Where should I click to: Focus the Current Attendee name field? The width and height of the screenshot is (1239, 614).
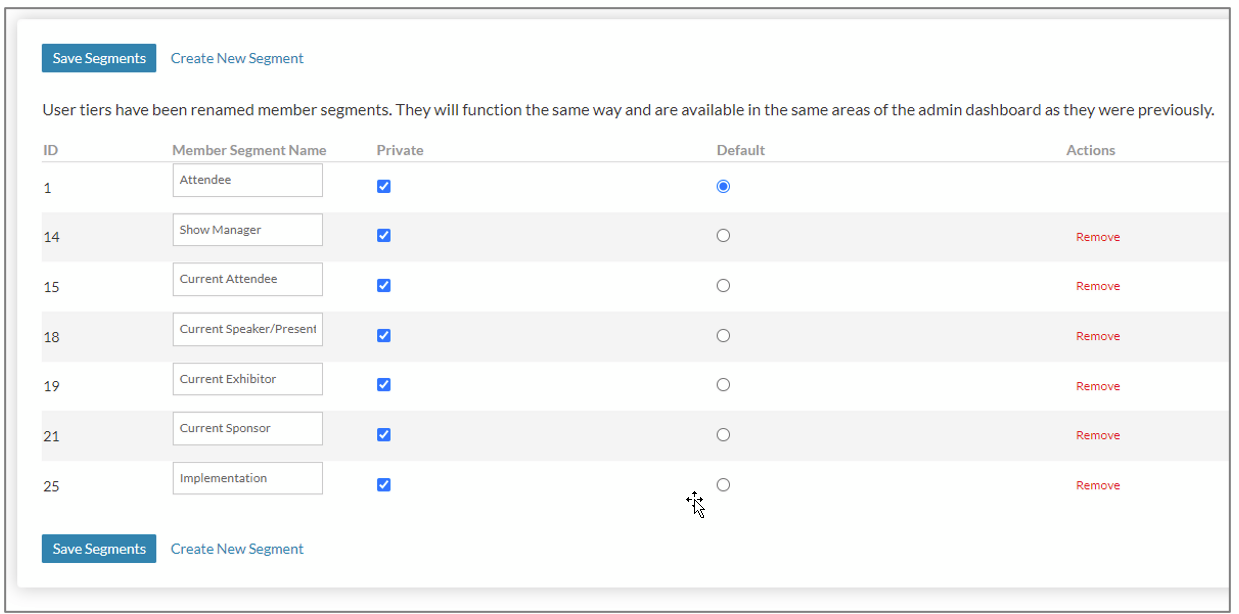pos(247,279)
